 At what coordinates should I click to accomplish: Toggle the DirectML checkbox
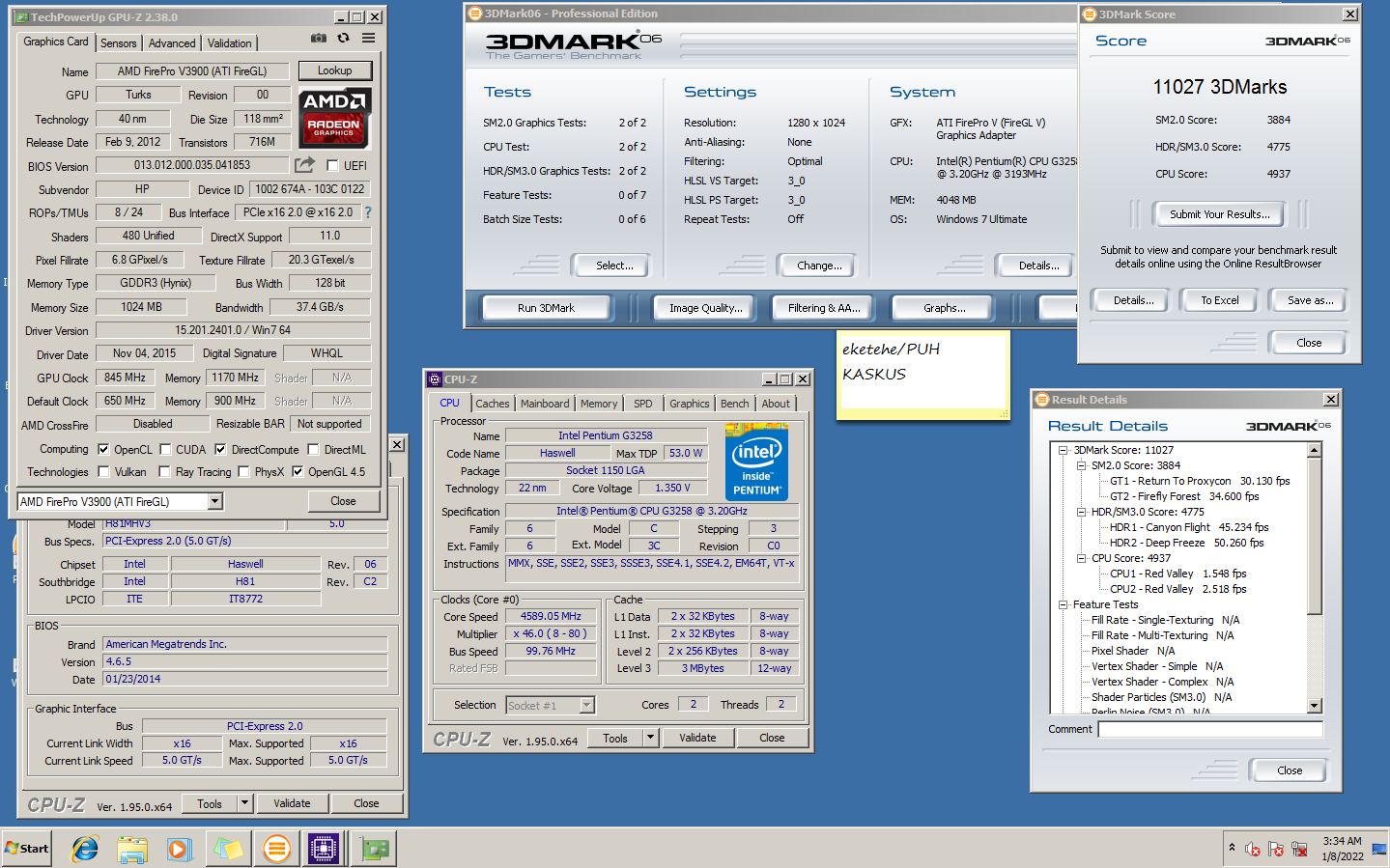click(x=313, y=449)
